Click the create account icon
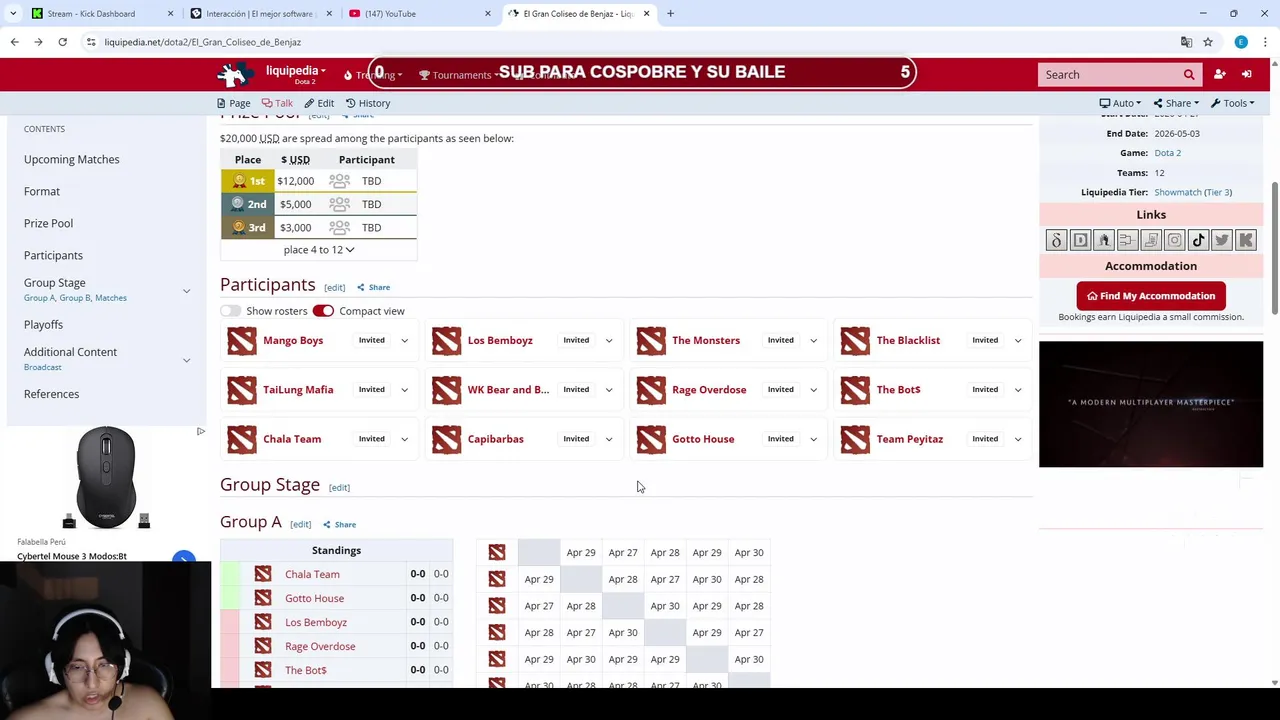1280x720 pixels. coord(1219,75)
